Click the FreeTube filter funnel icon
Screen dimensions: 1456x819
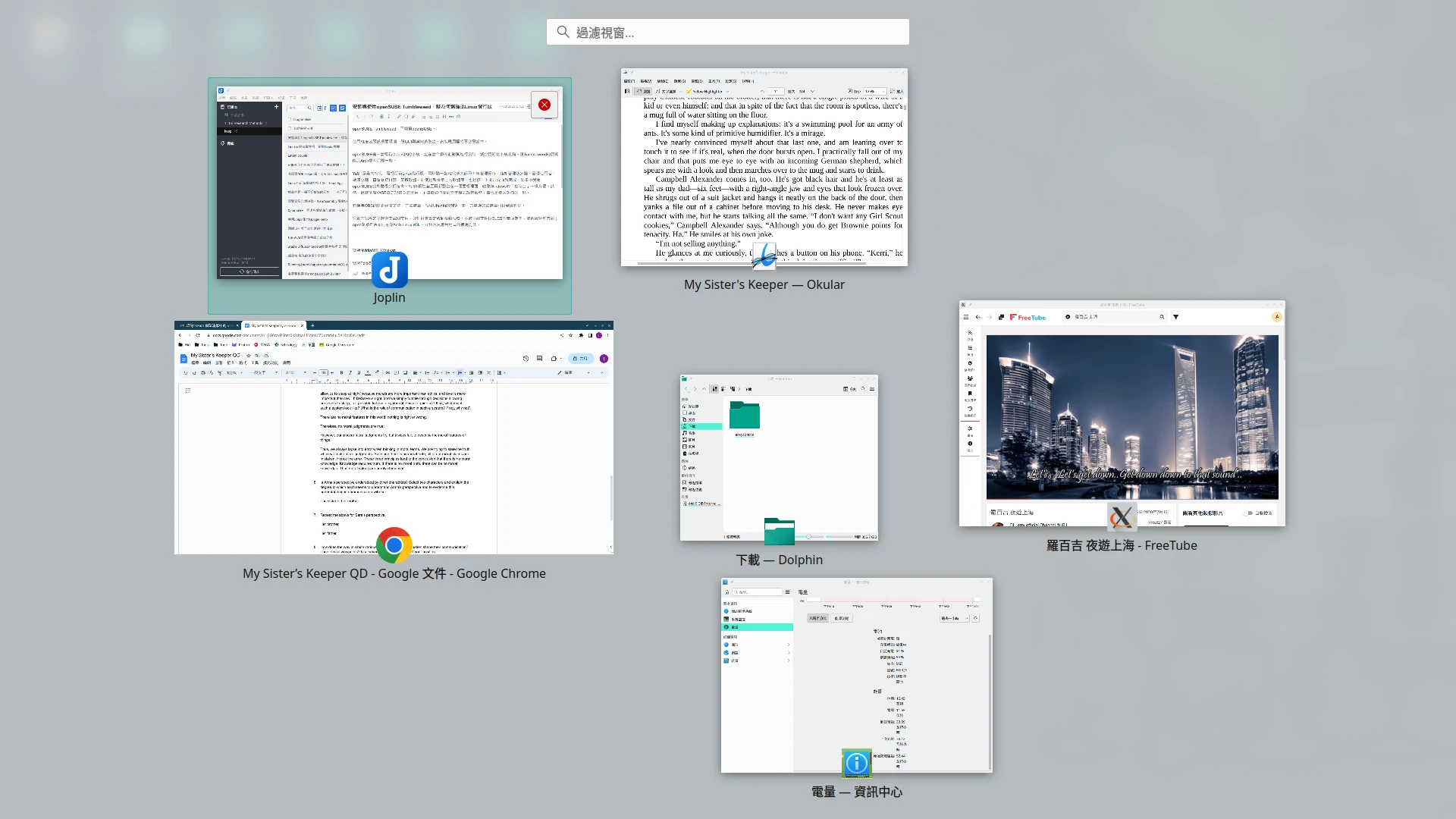pos(1176,317)
